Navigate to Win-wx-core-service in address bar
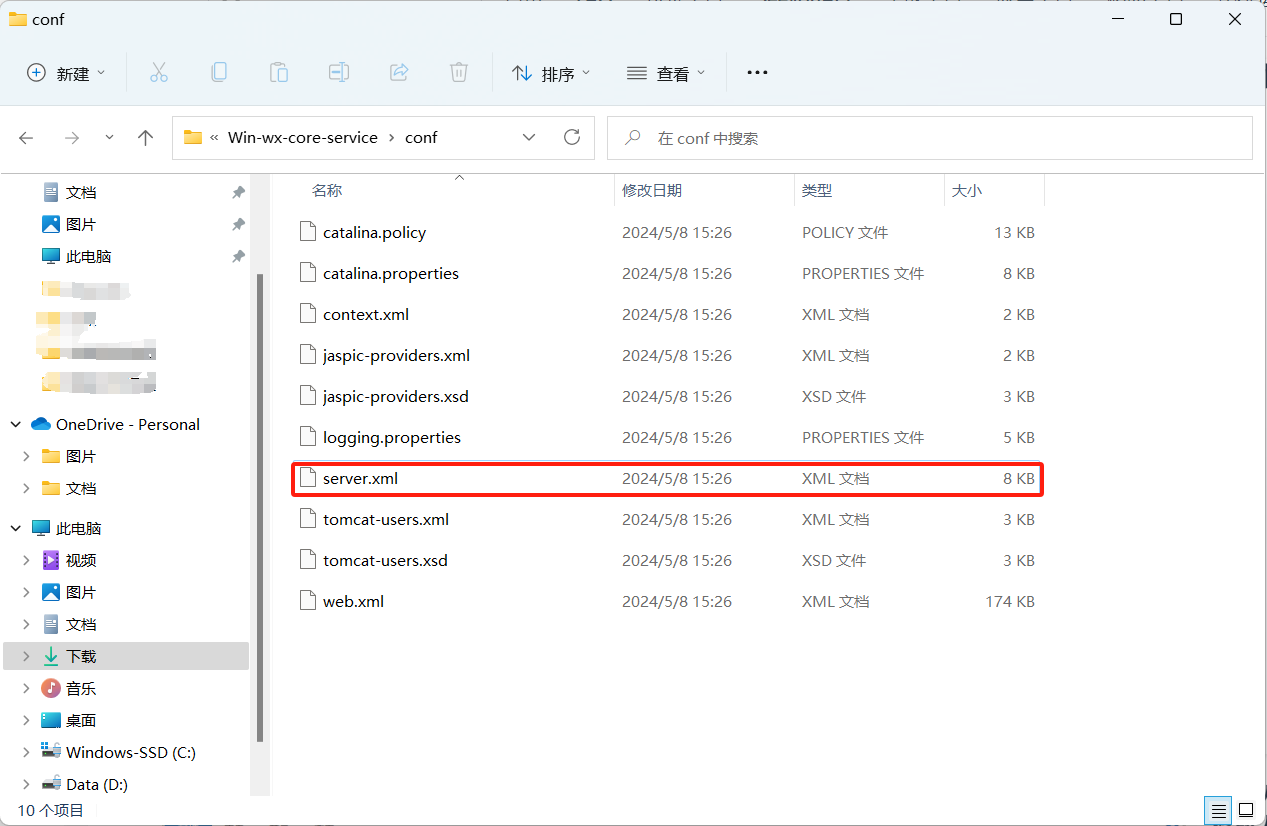The width and height of the screenshot is (1267, 826). click(x=302, y=138)
